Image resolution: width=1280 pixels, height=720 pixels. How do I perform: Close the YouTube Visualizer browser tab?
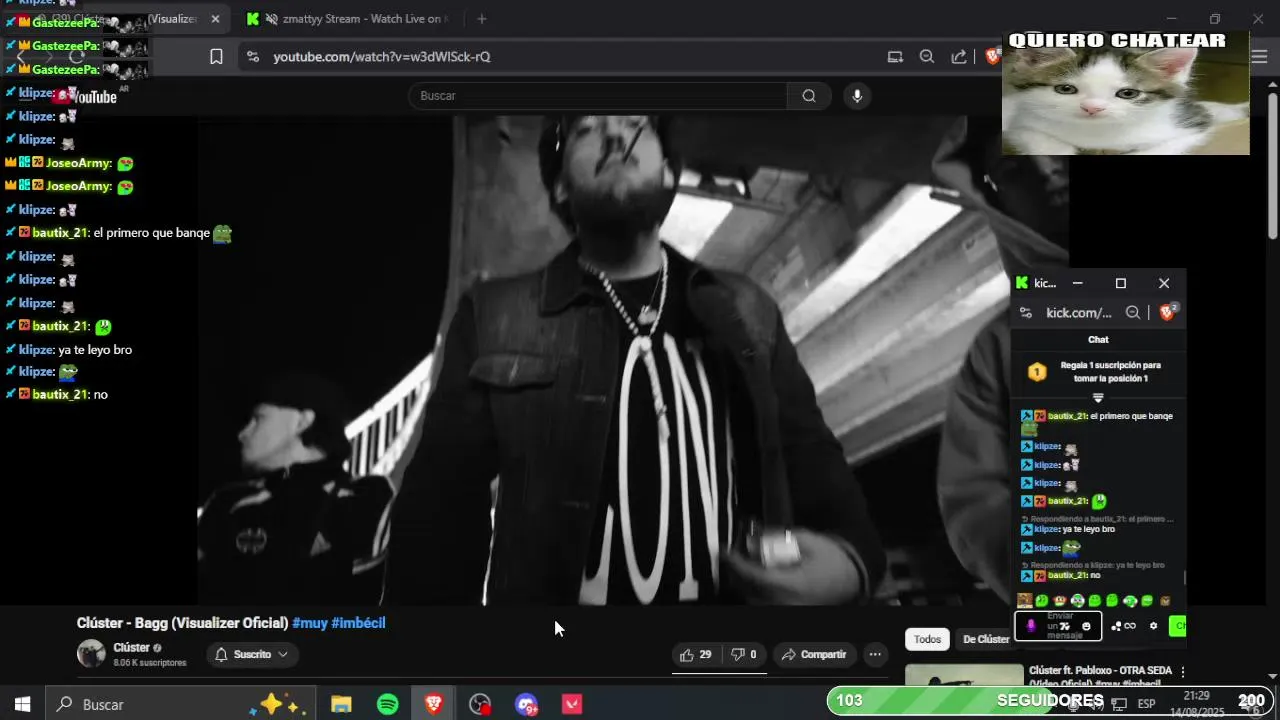[x=215, y=19]
